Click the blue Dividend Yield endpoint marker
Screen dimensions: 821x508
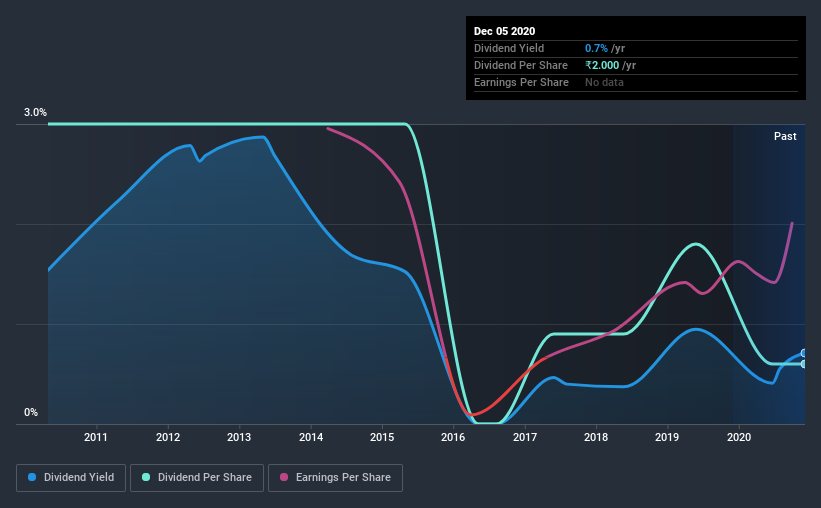point(804,354)
